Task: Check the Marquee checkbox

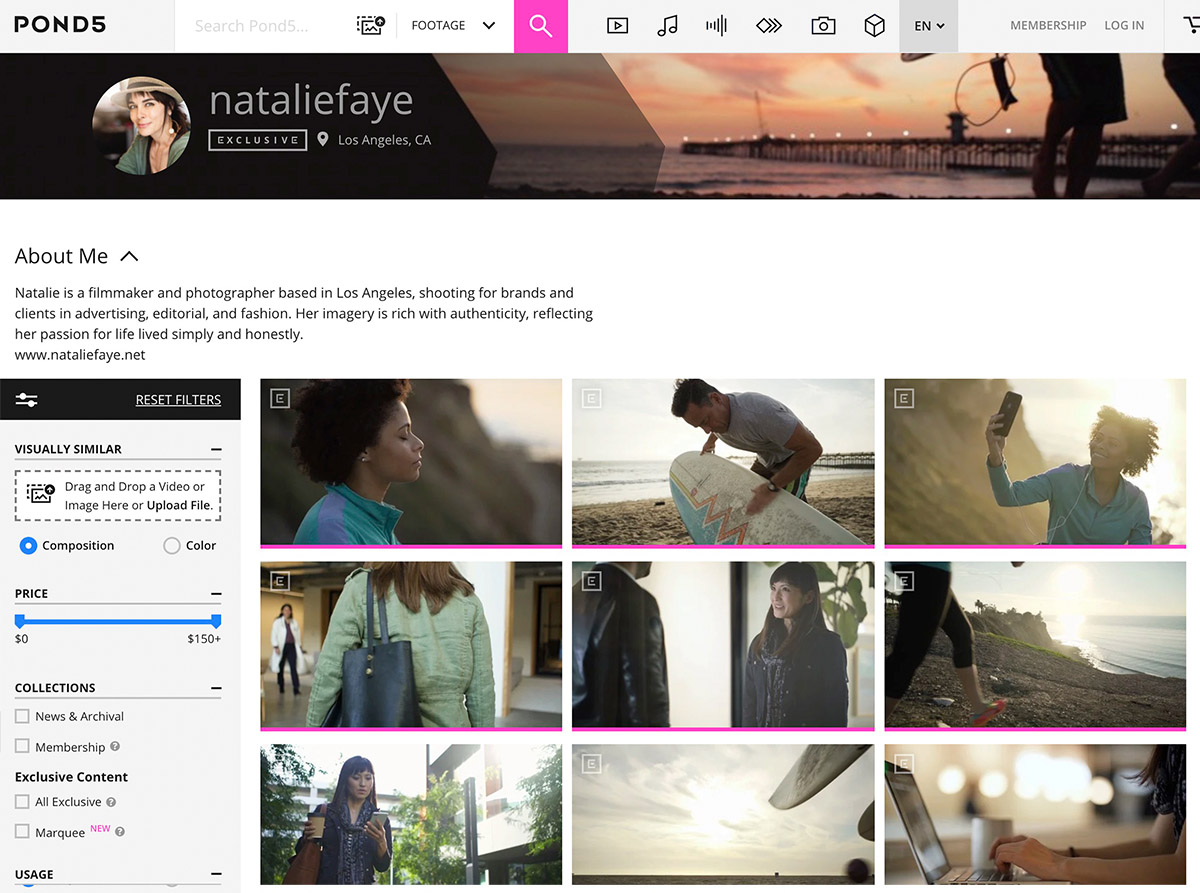Action: [x=22, y=831]
